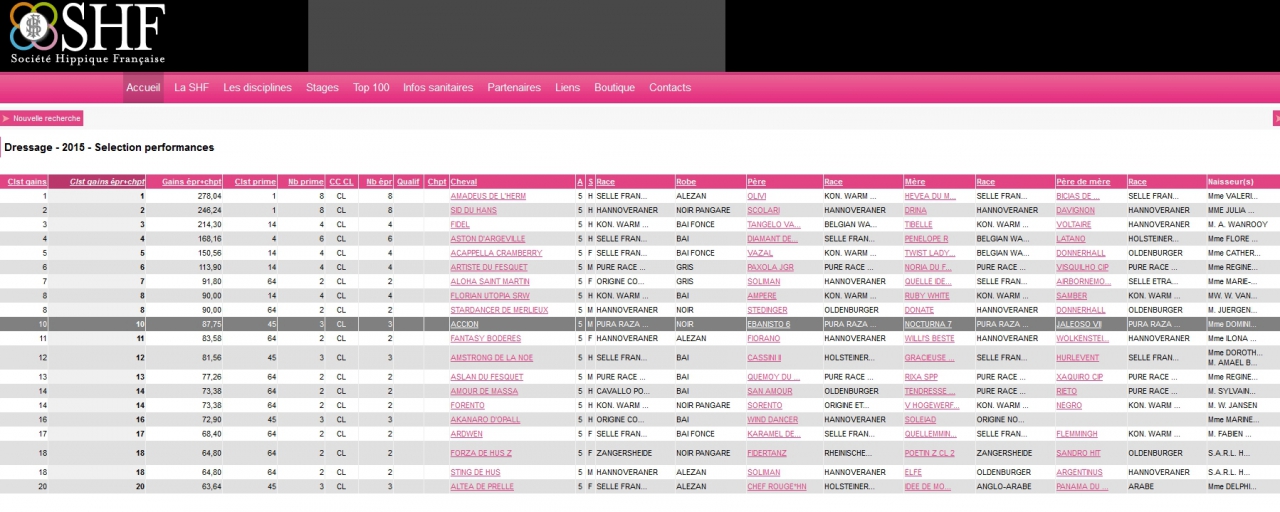
Task: Click the pink arrow button at right edge
Action: click(x=1276, y=118)
